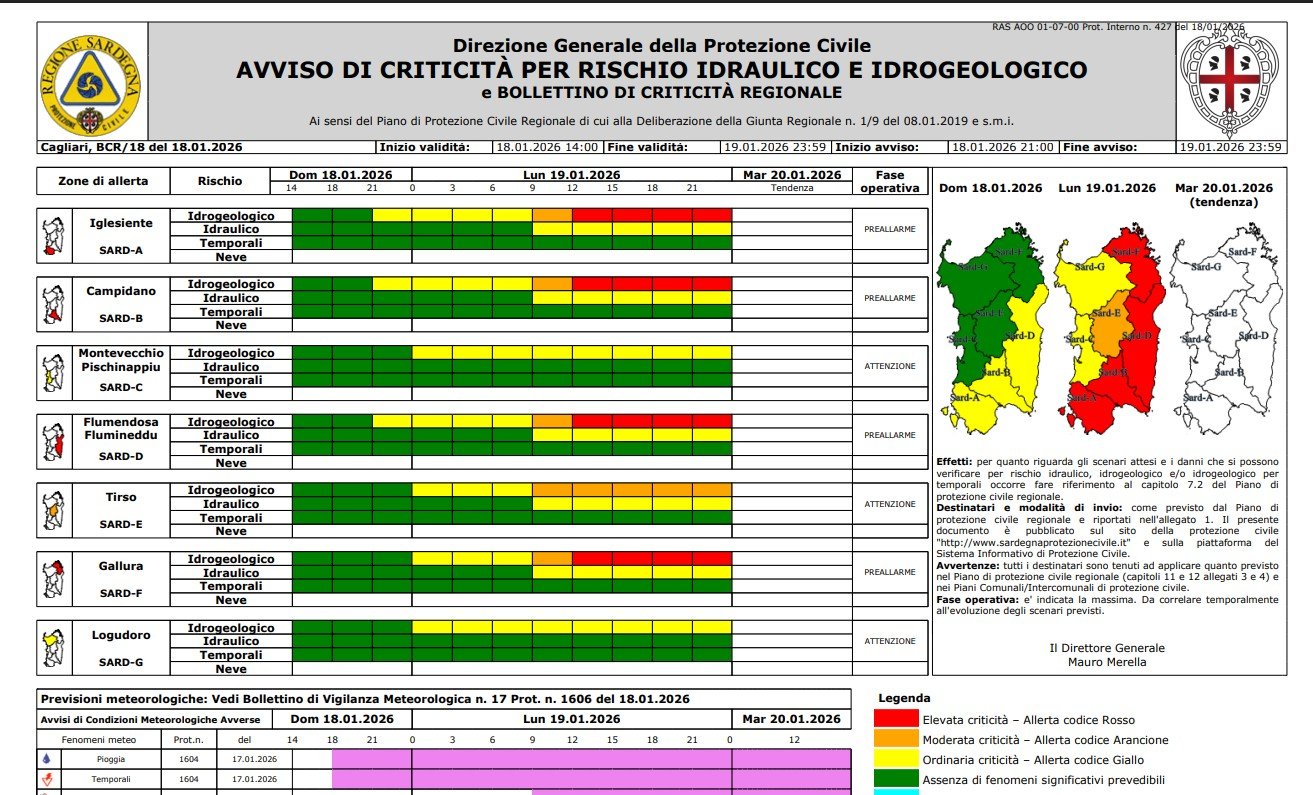Image resolution: width=1313 pixels, height=795 pixels.
Task: Click the Fine avviso value '19.01.2026 23:59'
Action: [x=1230, y=147]
